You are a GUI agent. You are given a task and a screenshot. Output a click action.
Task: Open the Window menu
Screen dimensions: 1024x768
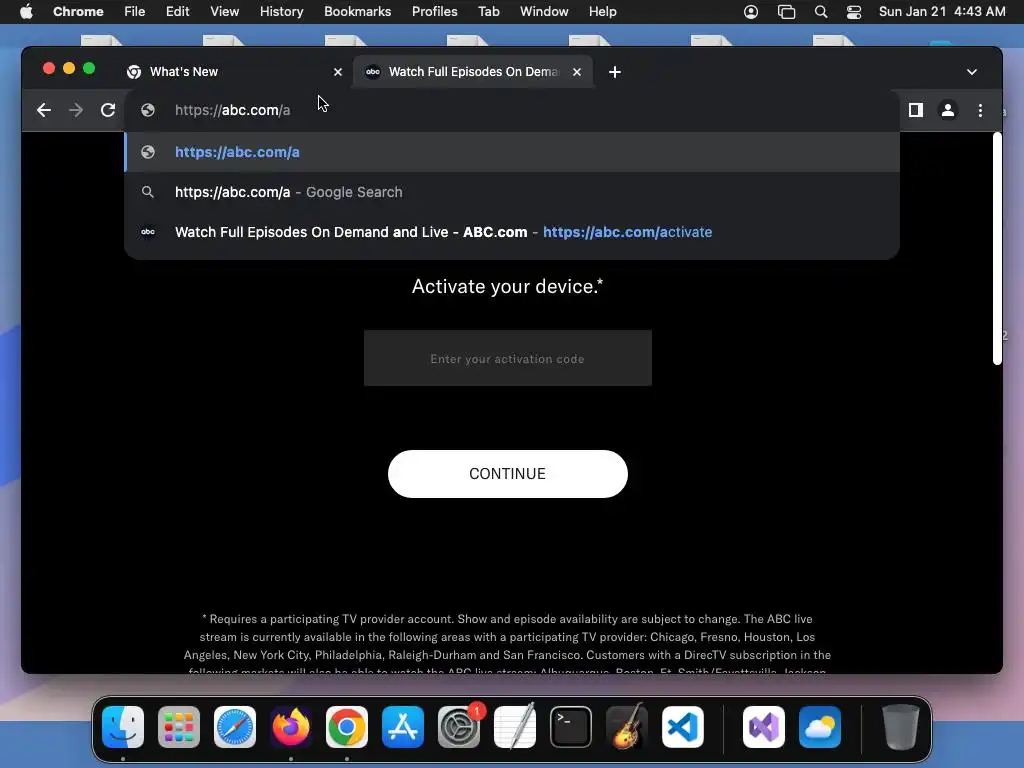[x=544, y=12]
